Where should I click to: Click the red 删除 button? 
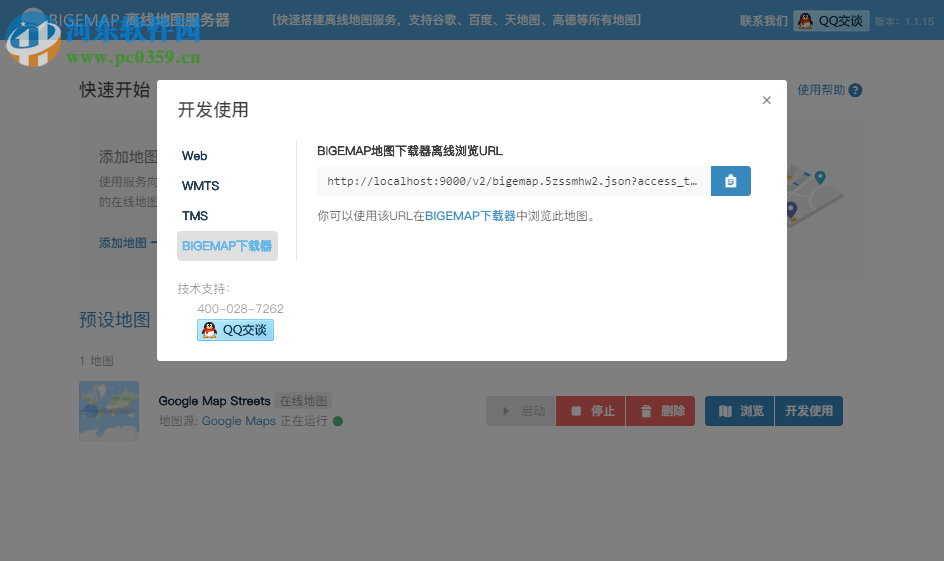661,411
